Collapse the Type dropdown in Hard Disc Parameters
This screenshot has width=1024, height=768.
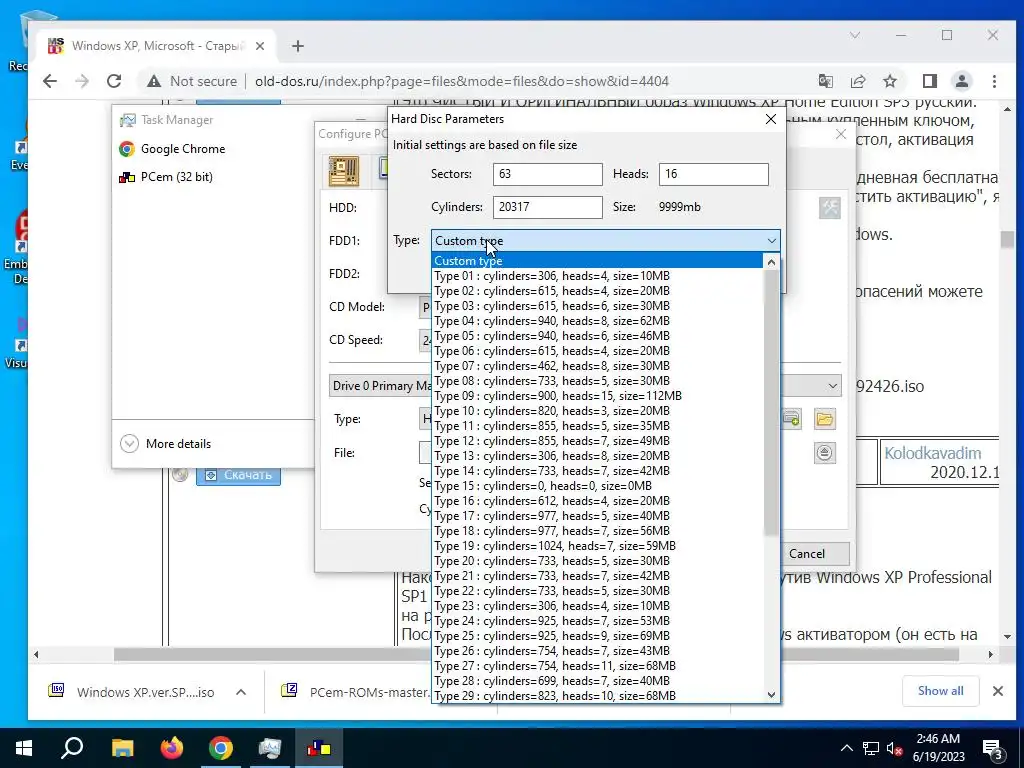click(771, 240)
